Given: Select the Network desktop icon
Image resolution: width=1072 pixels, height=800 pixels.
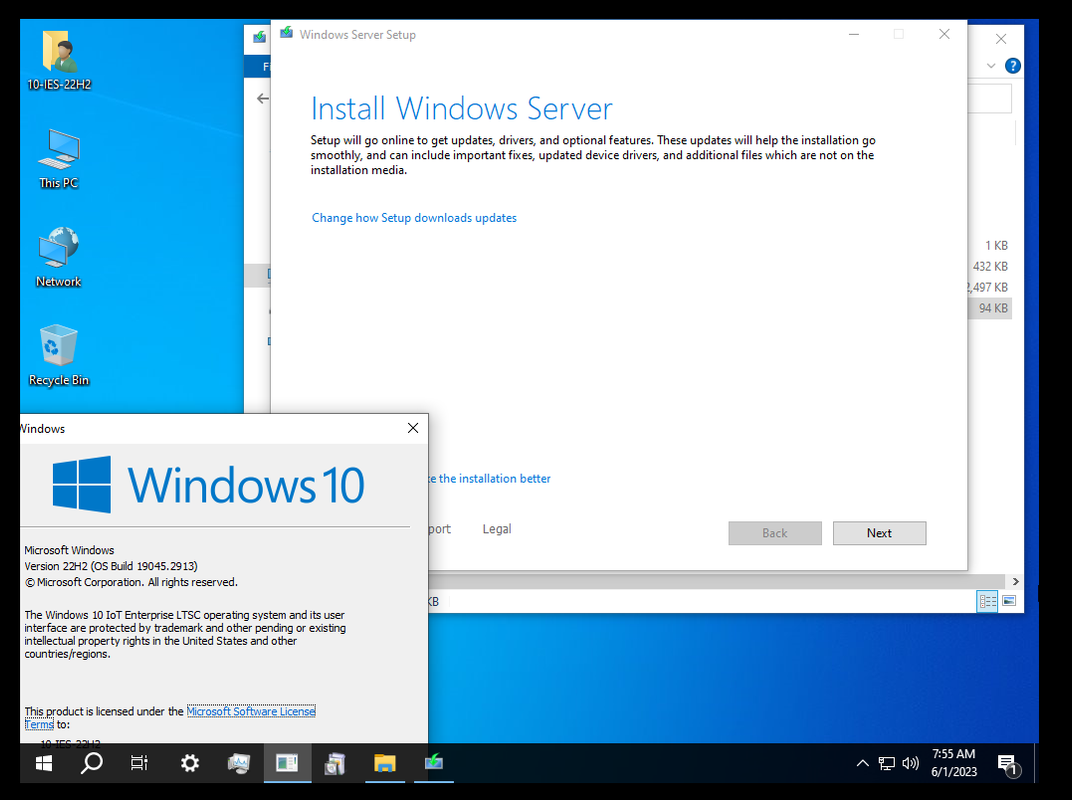Looking at the screenshot, I should tap(59, 257).
